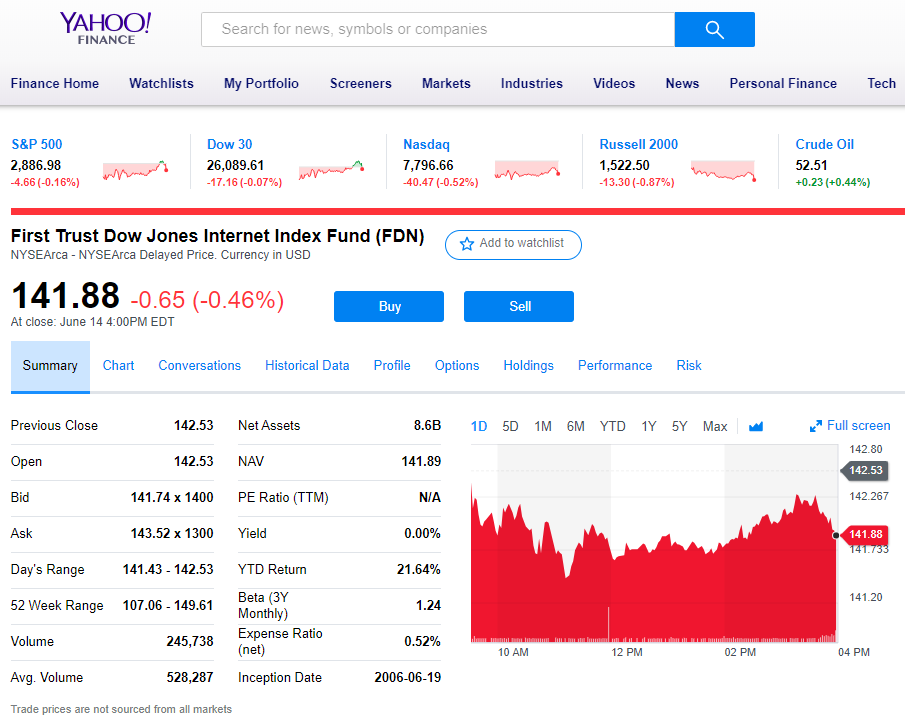Click the 52 Week Range value 107.06 - 149.61

(x=168, y=606)
